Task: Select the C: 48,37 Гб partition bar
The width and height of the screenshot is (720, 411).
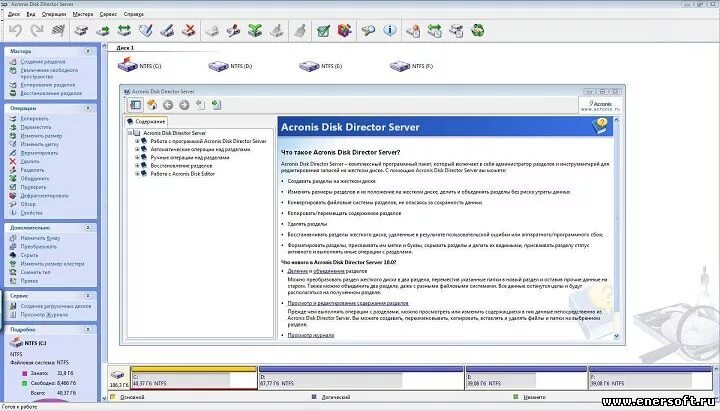Action: (x=193, y=378)
